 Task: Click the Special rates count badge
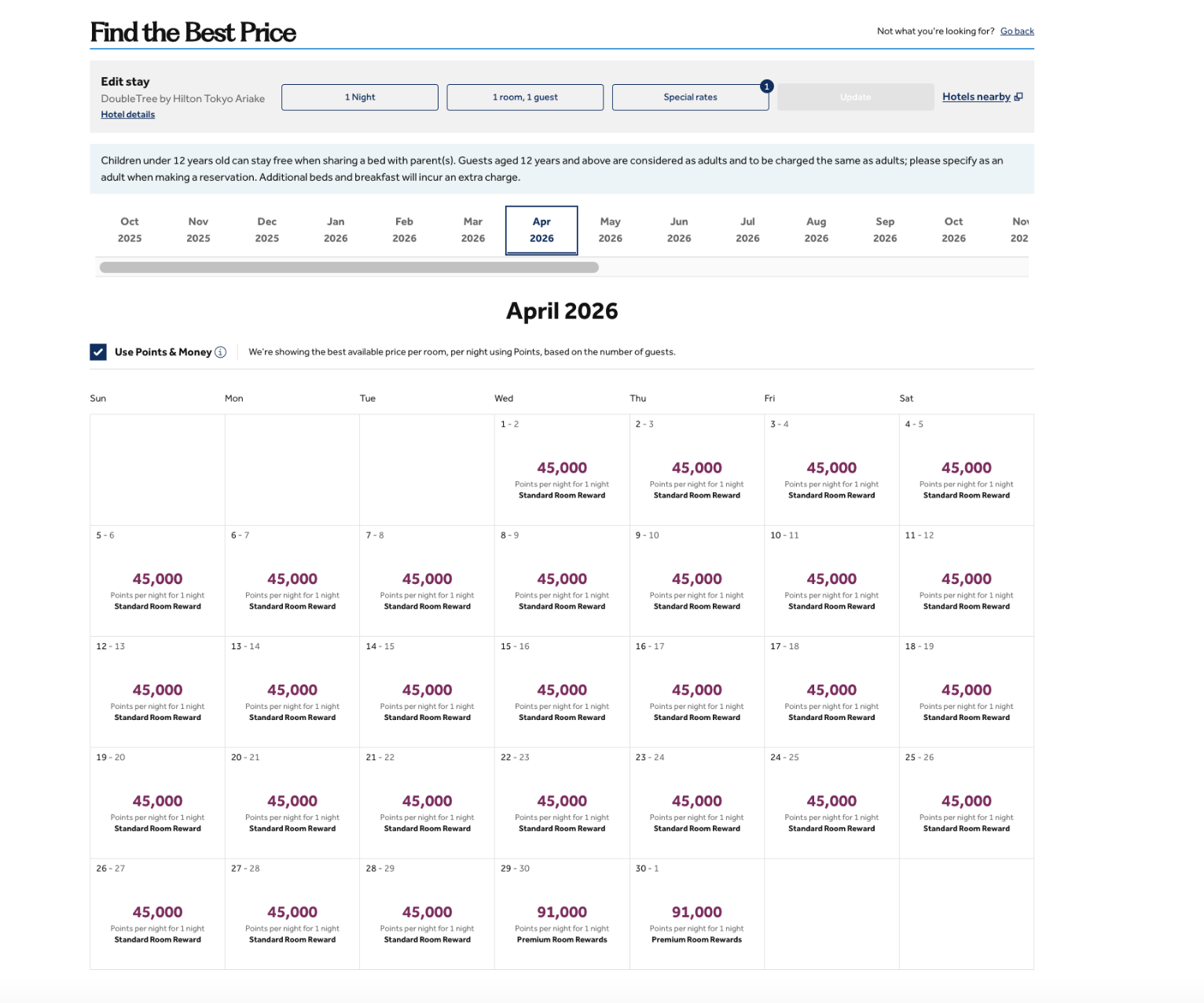(x=767, y=86)
